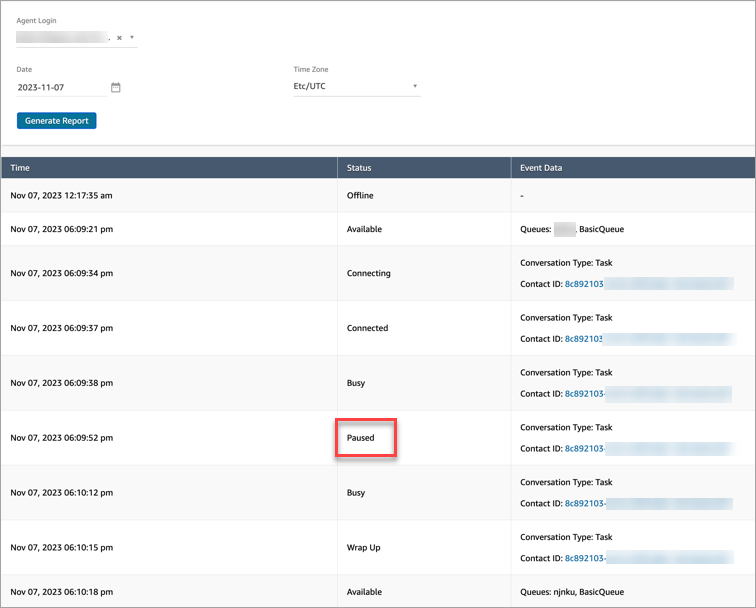The height and width of the screenshot is (608, 756).
Task: Open Contact ID link for 06:10:12 pm Busy row
Action: click(584, 504)
